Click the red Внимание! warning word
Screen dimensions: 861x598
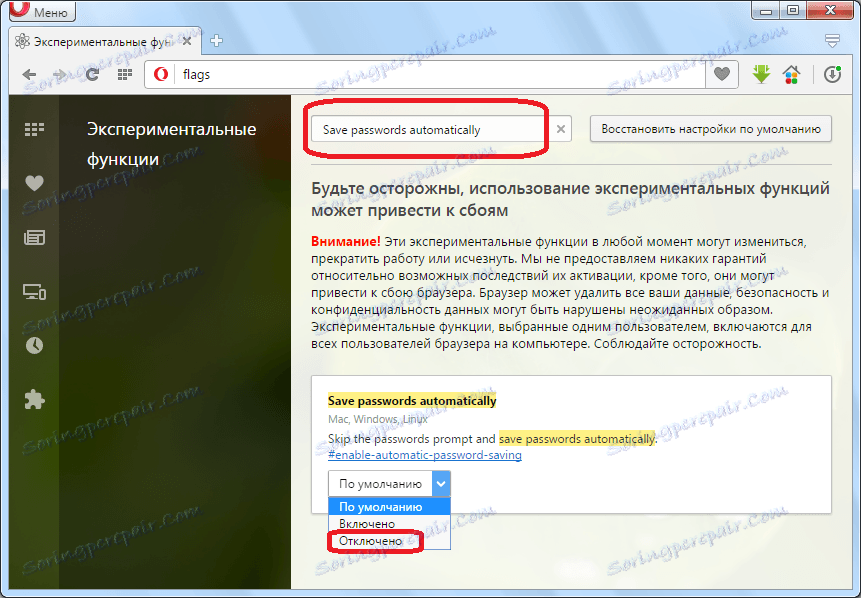coord(345,242)
